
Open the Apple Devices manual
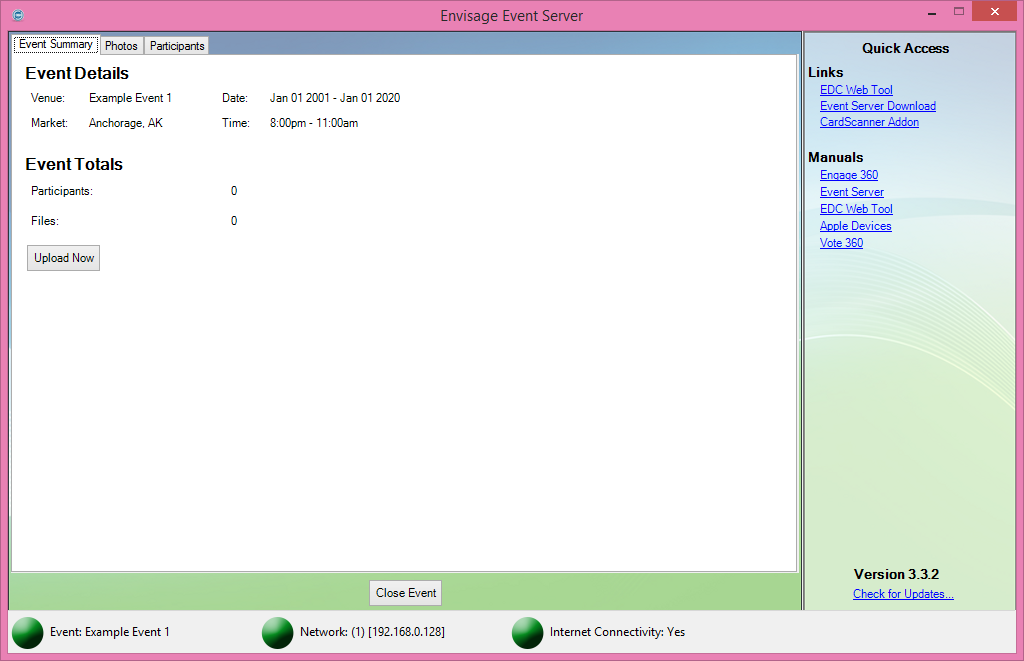855,226
